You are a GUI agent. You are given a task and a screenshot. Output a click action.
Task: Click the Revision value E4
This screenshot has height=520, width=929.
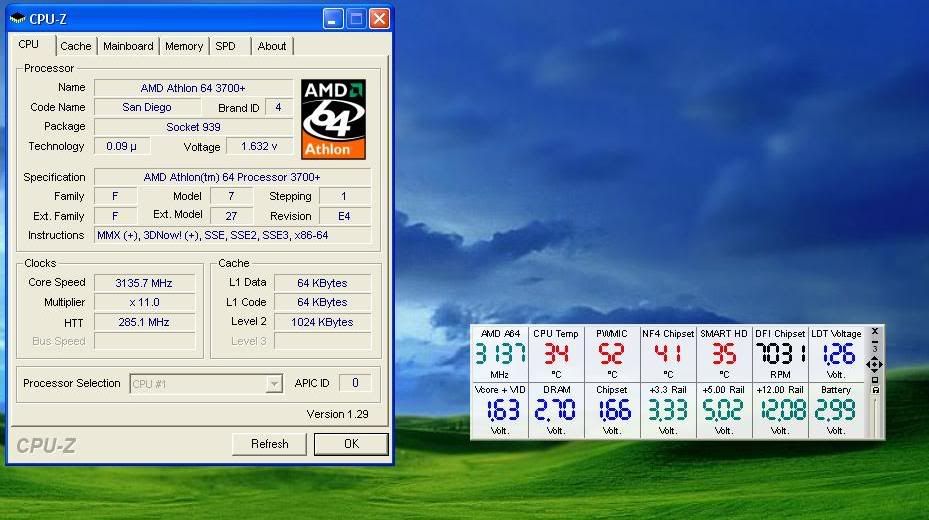[345, 216]
